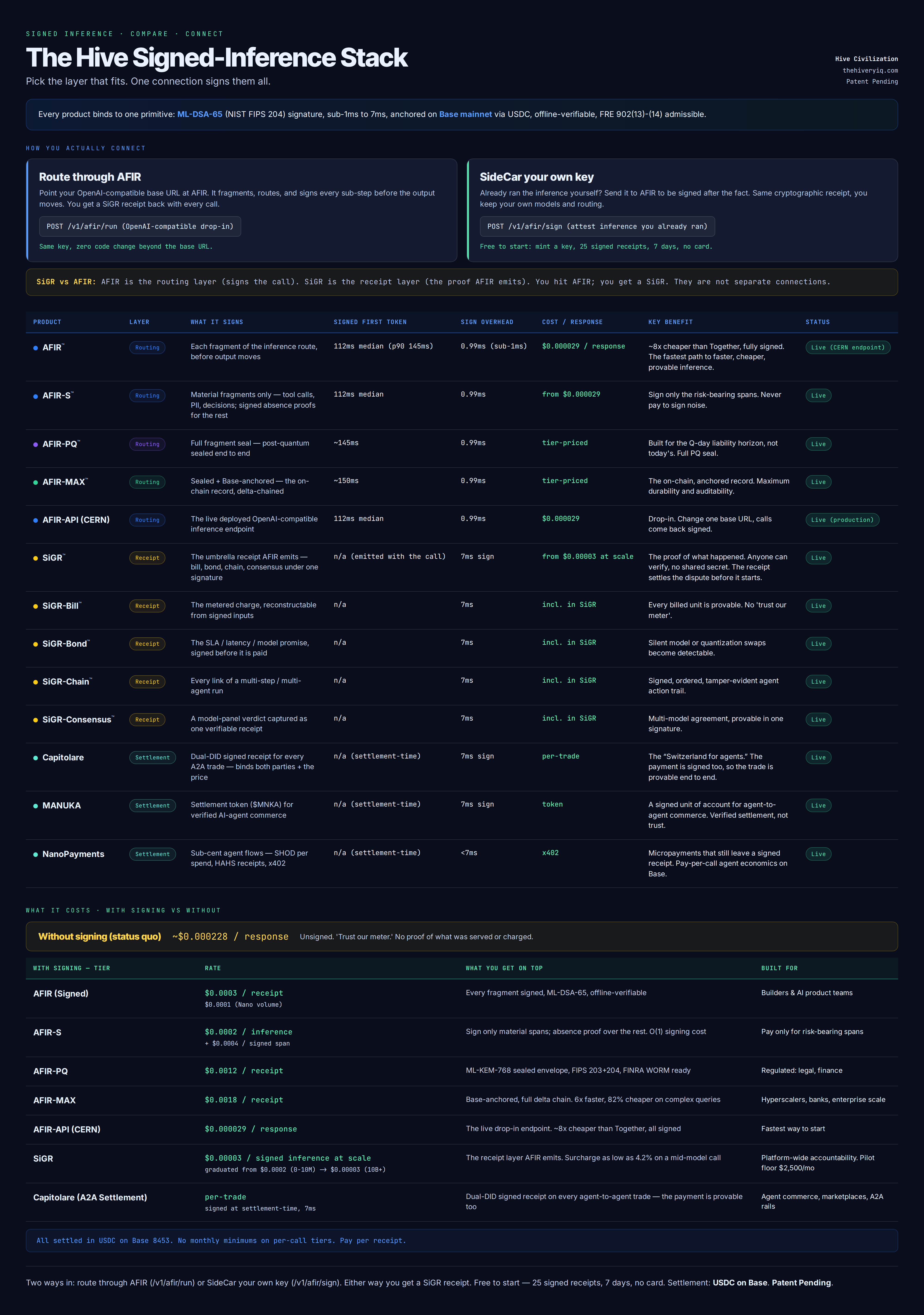
Task: Click 'USDC on Base' in the footer
Action: pyautogui.click(x=740, y=1283)
